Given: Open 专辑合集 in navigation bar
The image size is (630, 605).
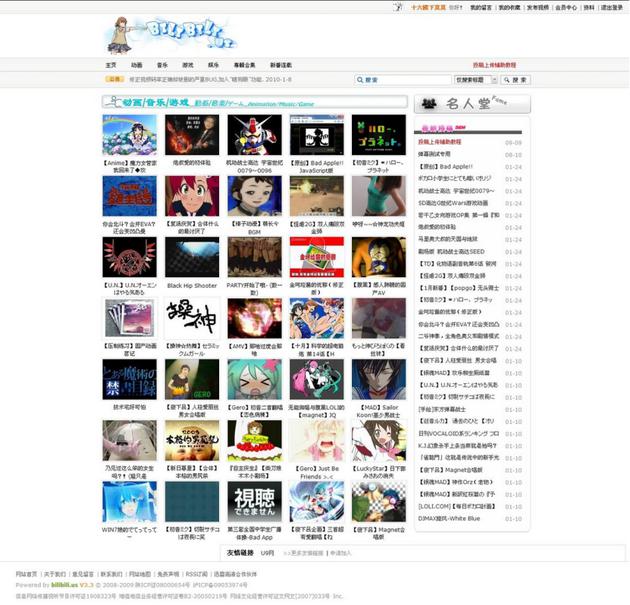Looking at the screenshot, I should tap(244, 64).
